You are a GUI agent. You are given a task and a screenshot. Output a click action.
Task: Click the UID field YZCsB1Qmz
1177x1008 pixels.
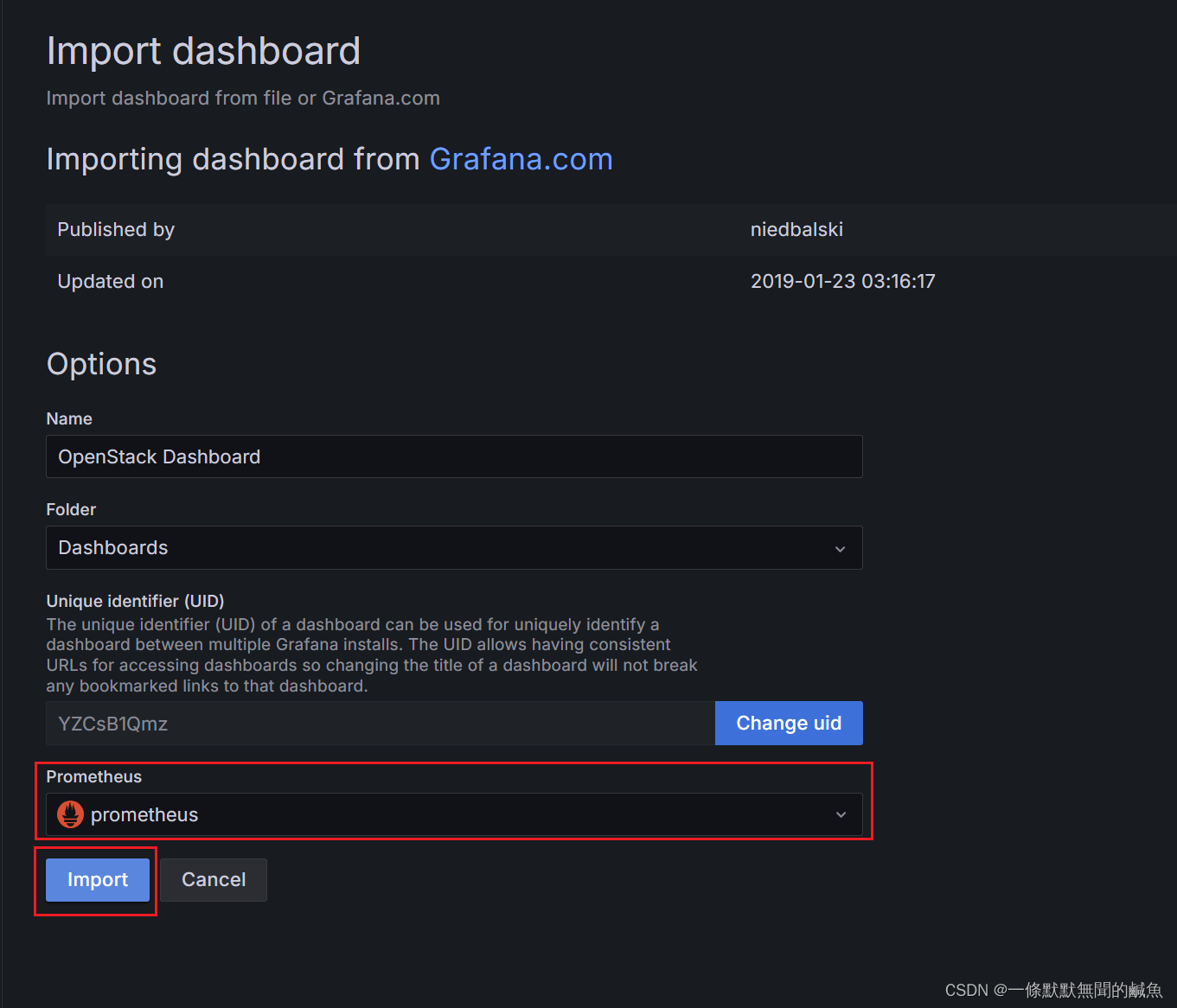381,724
